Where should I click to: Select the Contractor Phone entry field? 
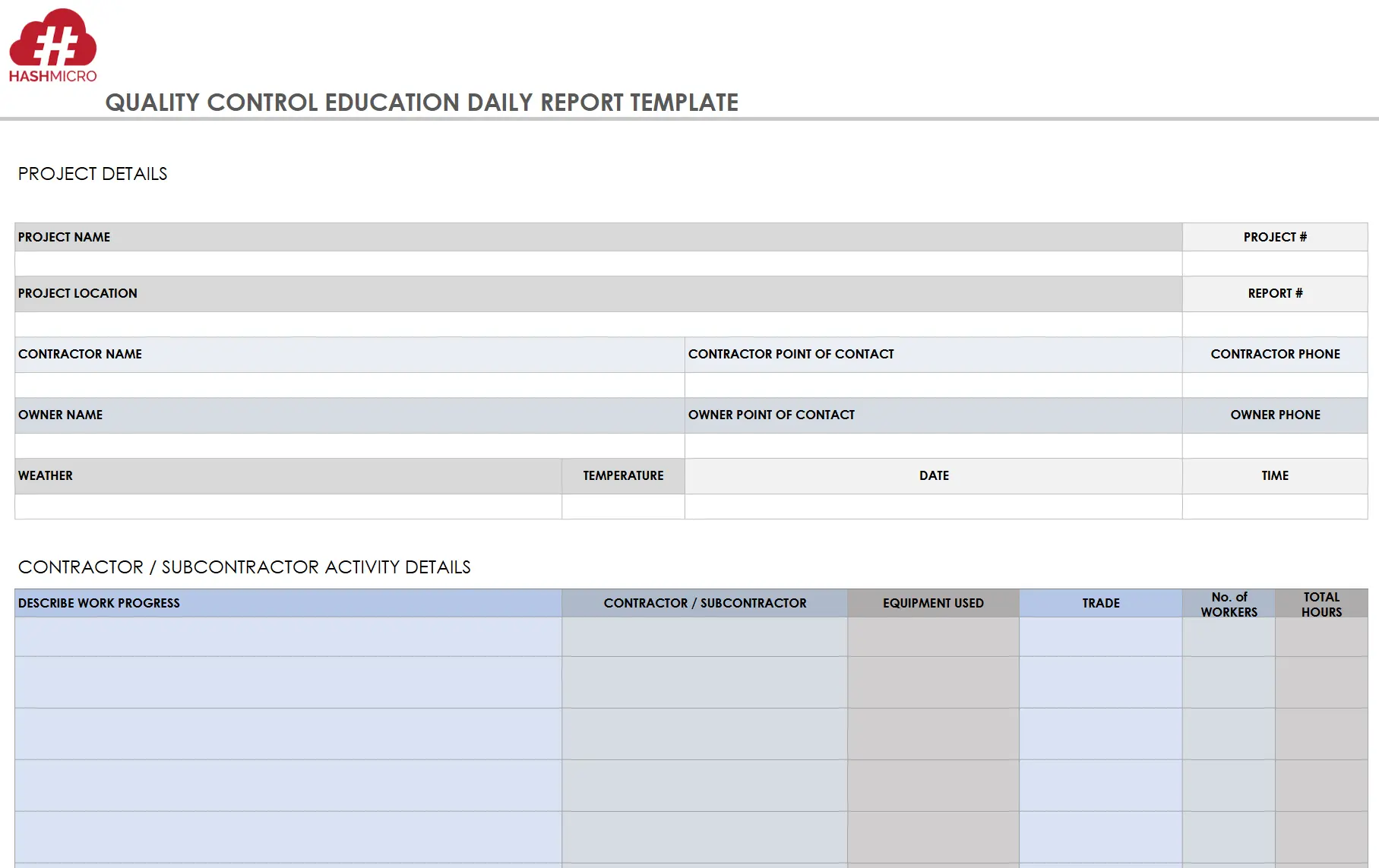(1274, 385)
